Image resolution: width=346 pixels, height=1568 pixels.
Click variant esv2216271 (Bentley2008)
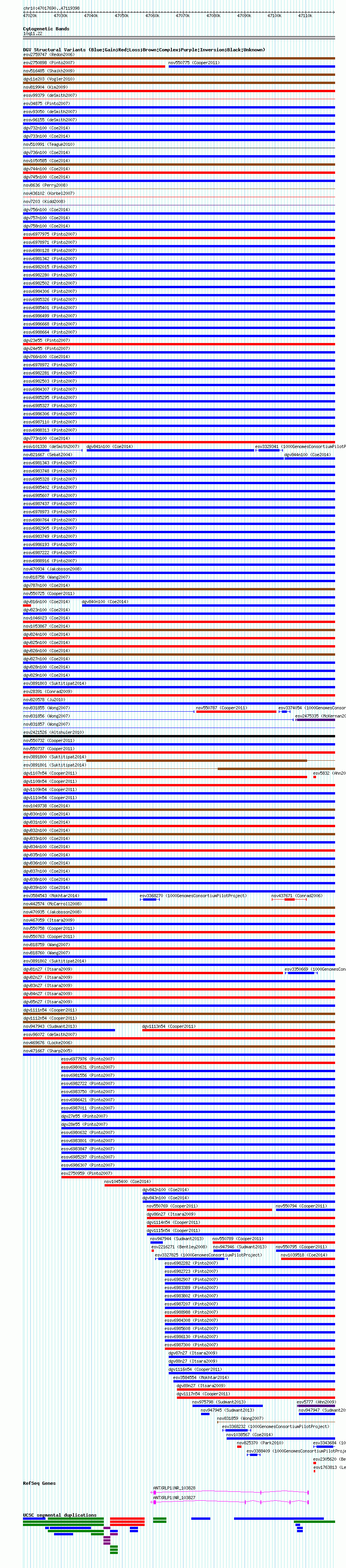click(x=179, y=1247)
